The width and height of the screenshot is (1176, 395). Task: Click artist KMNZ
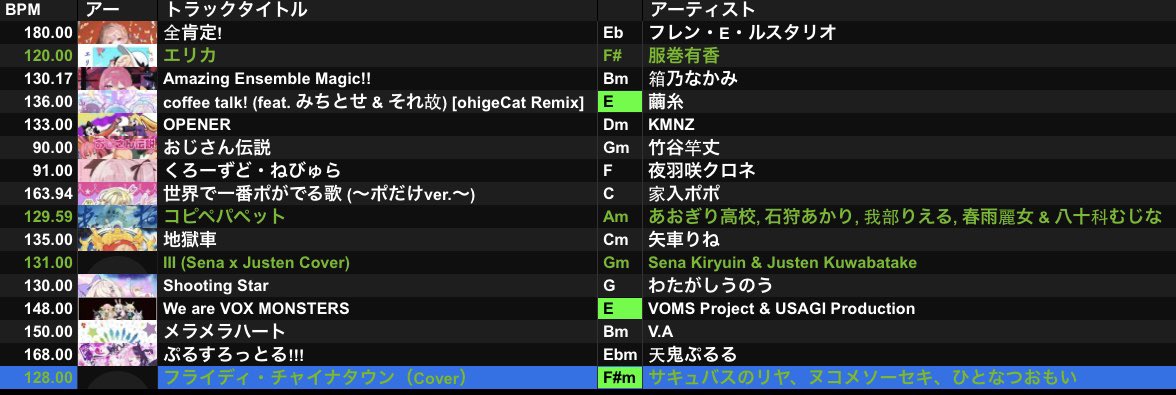(671, 124)
